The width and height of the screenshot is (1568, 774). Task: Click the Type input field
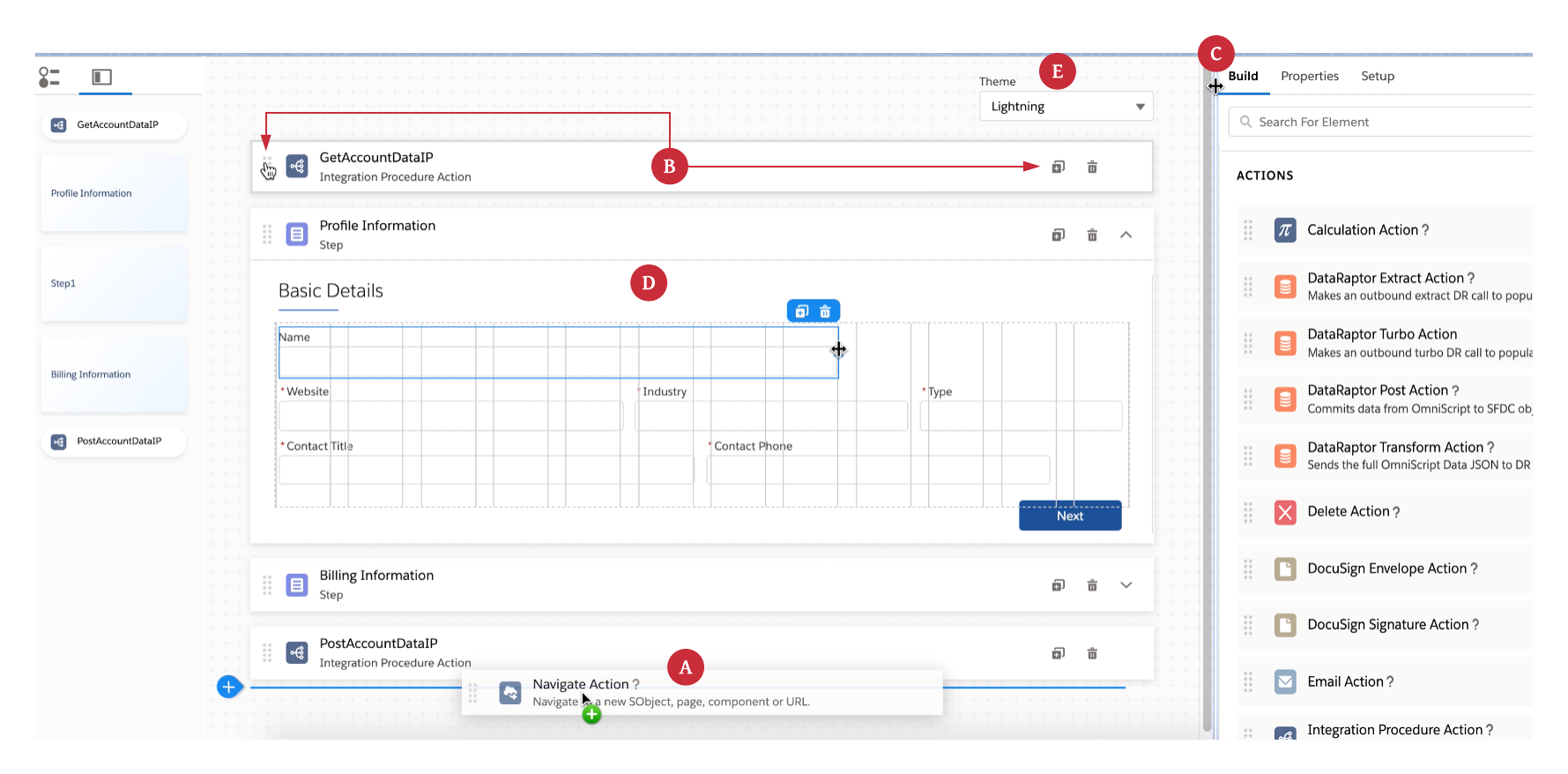point(1022,416)
